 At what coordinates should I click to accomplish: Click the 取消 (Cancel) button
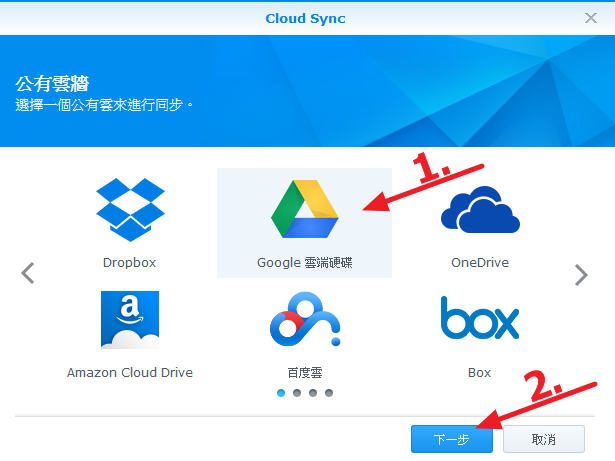tap(544, 439)
